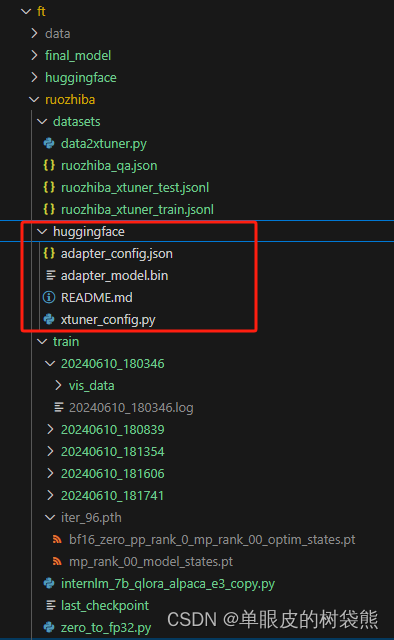Screen dimensions: 394x640
Task: Open zero_to_fp32.py file
Action: (x=106, y=628)
